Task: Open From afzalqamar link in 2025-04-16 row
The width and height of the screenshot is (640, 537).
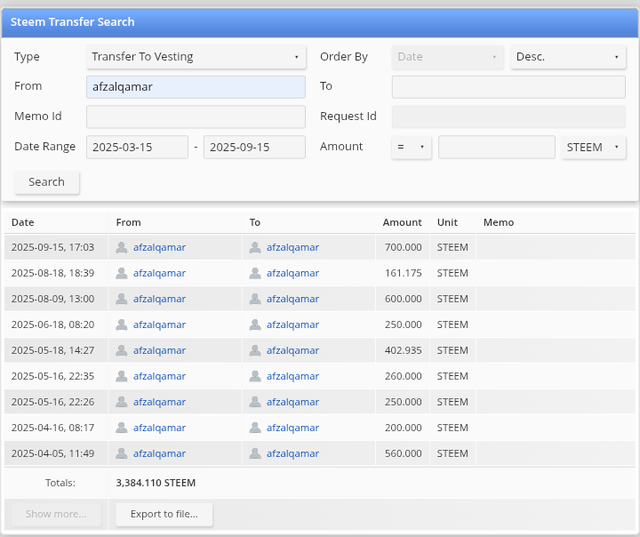Action: click(x=159, y=428)
